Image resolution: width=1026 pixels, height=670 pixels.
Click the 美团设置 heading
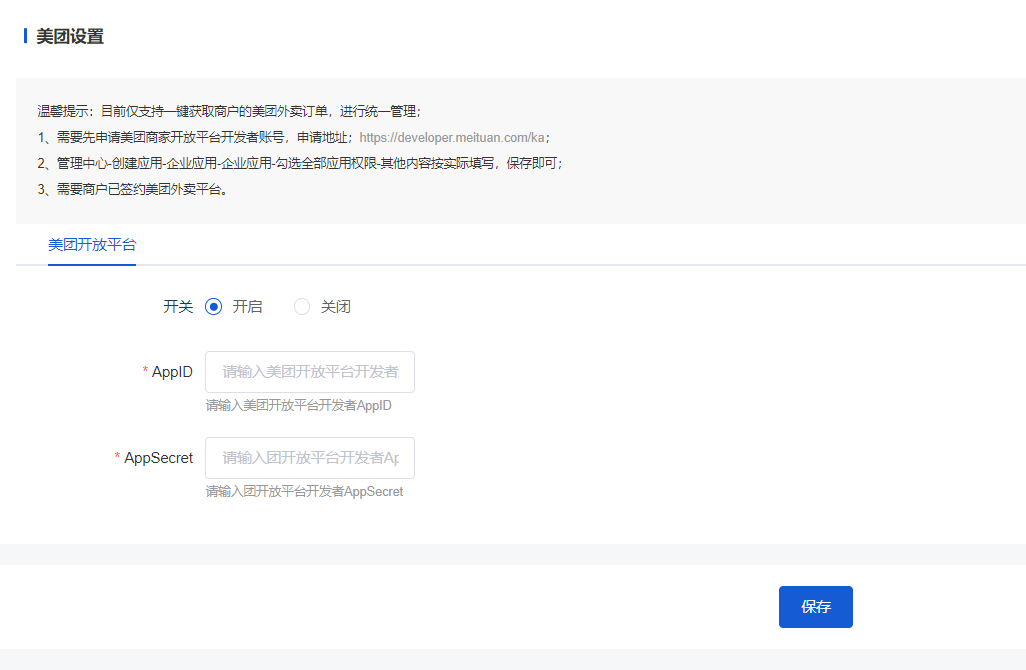(x=69, y=36)
